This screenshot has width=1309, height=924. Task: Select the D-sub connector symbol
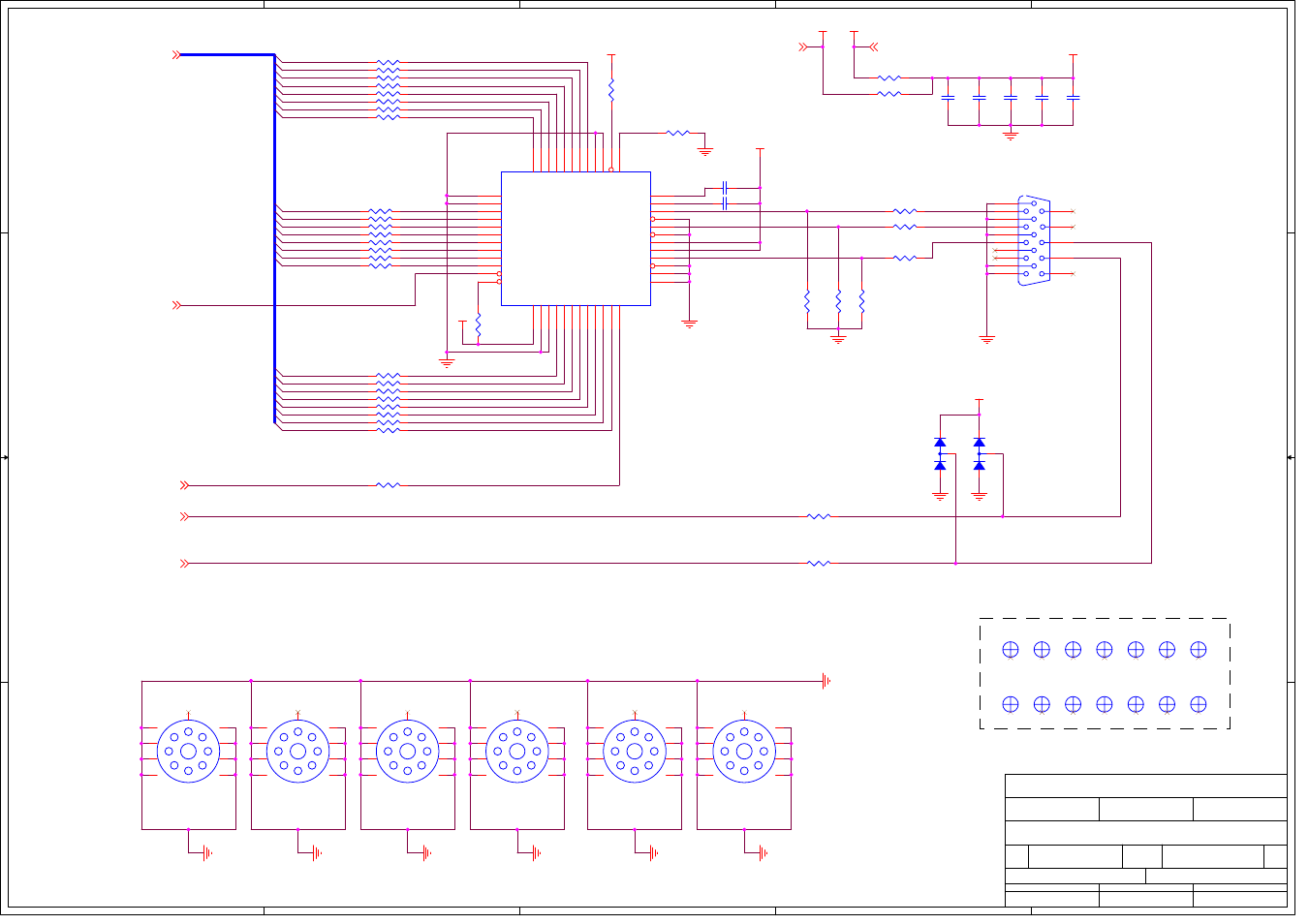pyautogui.click(x=1034, y=241)
